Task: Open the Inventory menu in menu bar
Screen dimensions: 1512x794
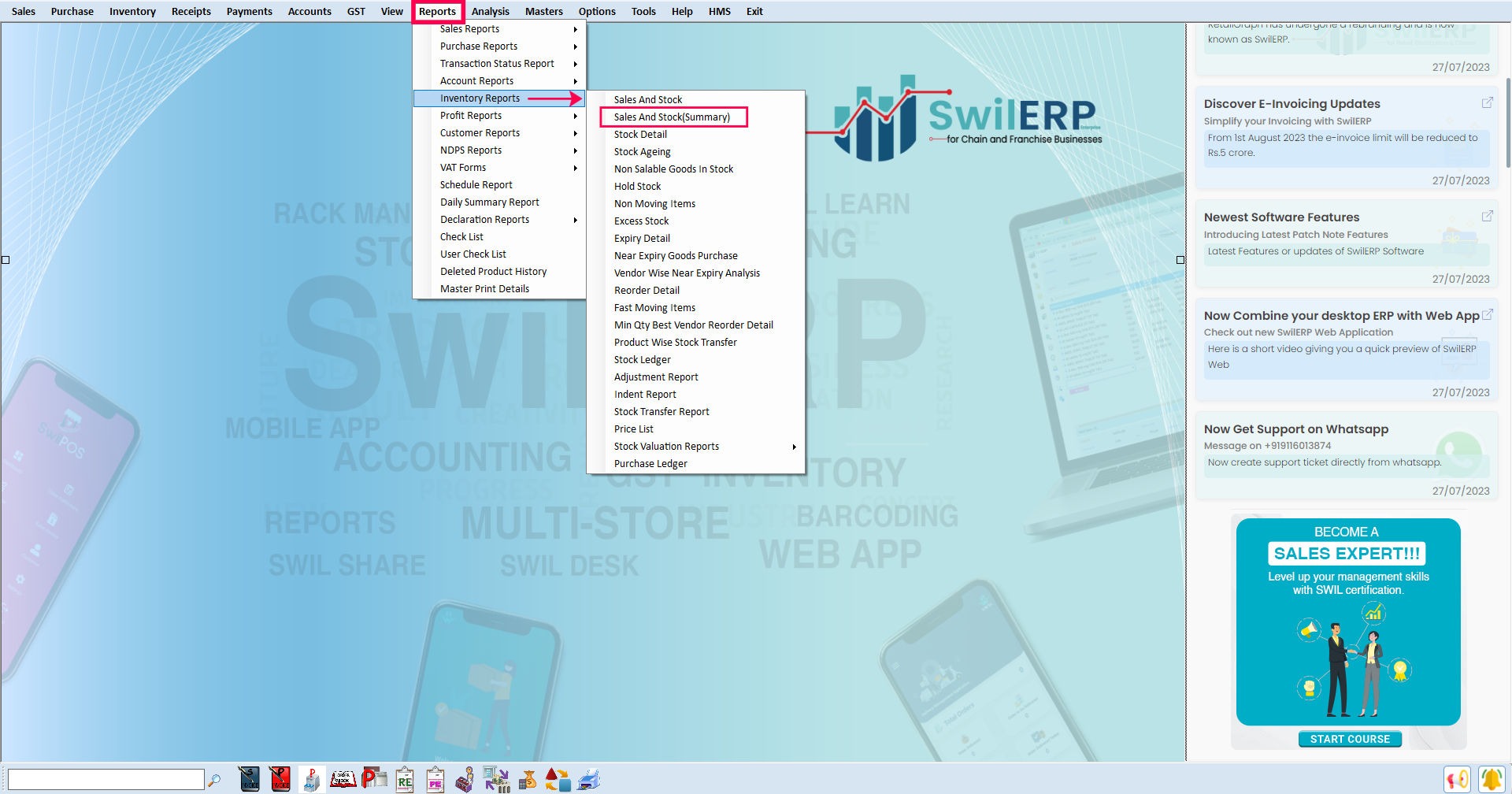Action: 132,11
